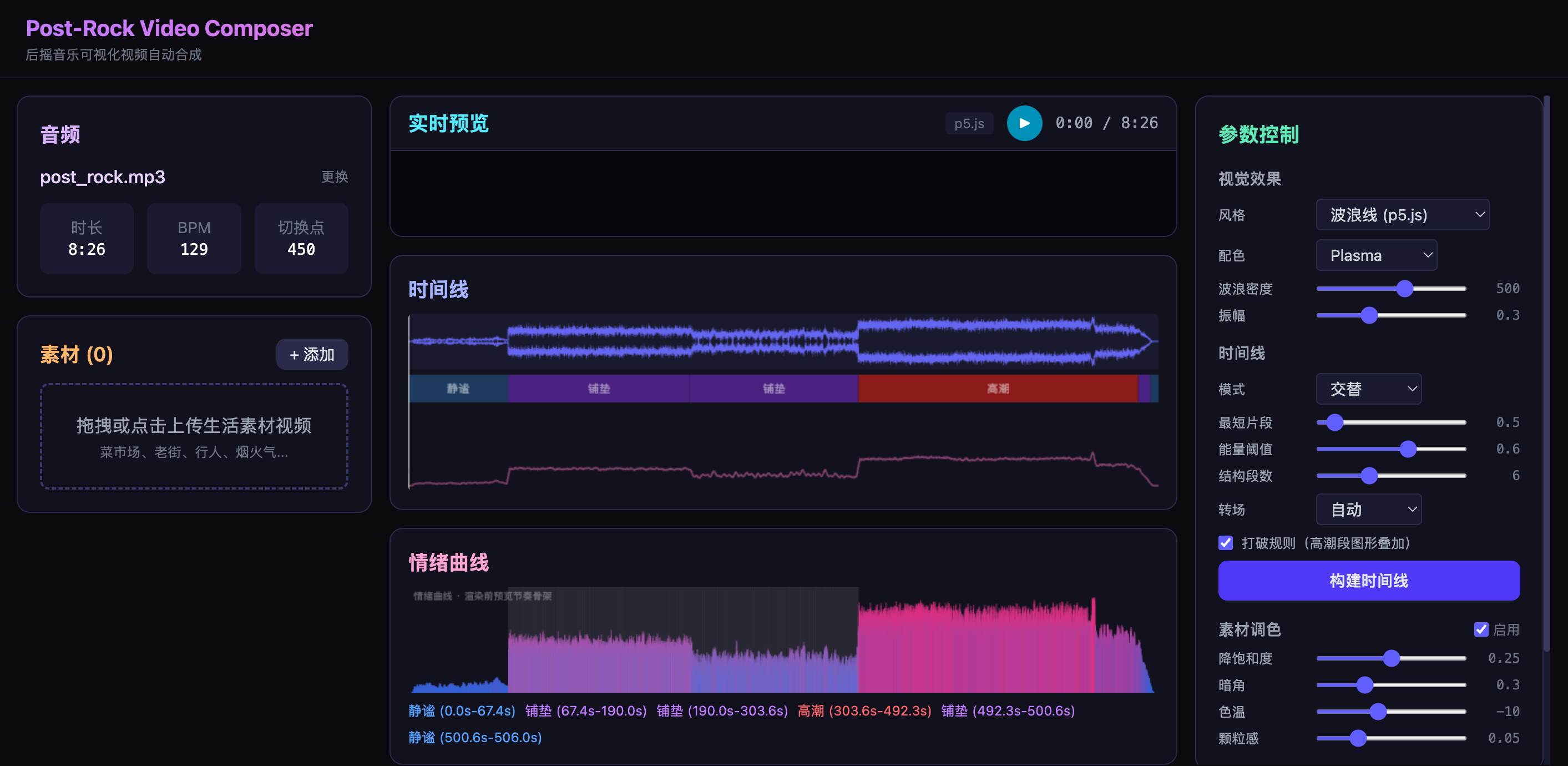The height and width of the screenshot is (766, 1568).
Task: Click legend 静谧 (0.0s-67.4s)
Action: (462, 710)
